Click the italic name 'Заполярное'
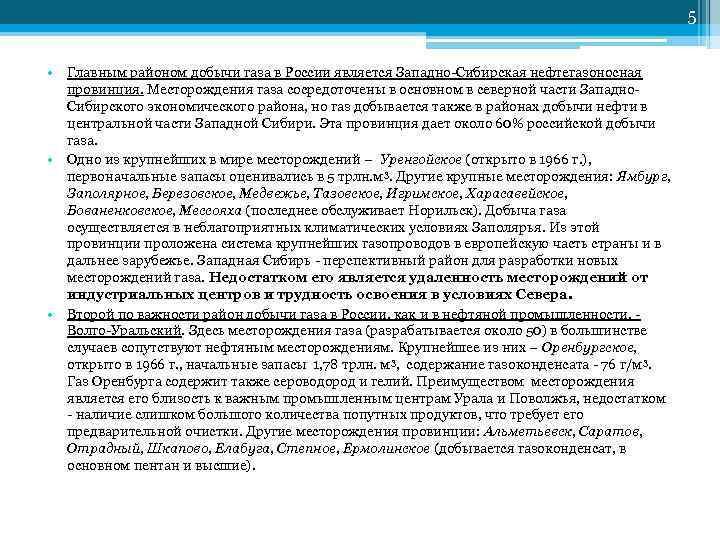The height and width of the screenshot is (540, 720). [107, 193]
